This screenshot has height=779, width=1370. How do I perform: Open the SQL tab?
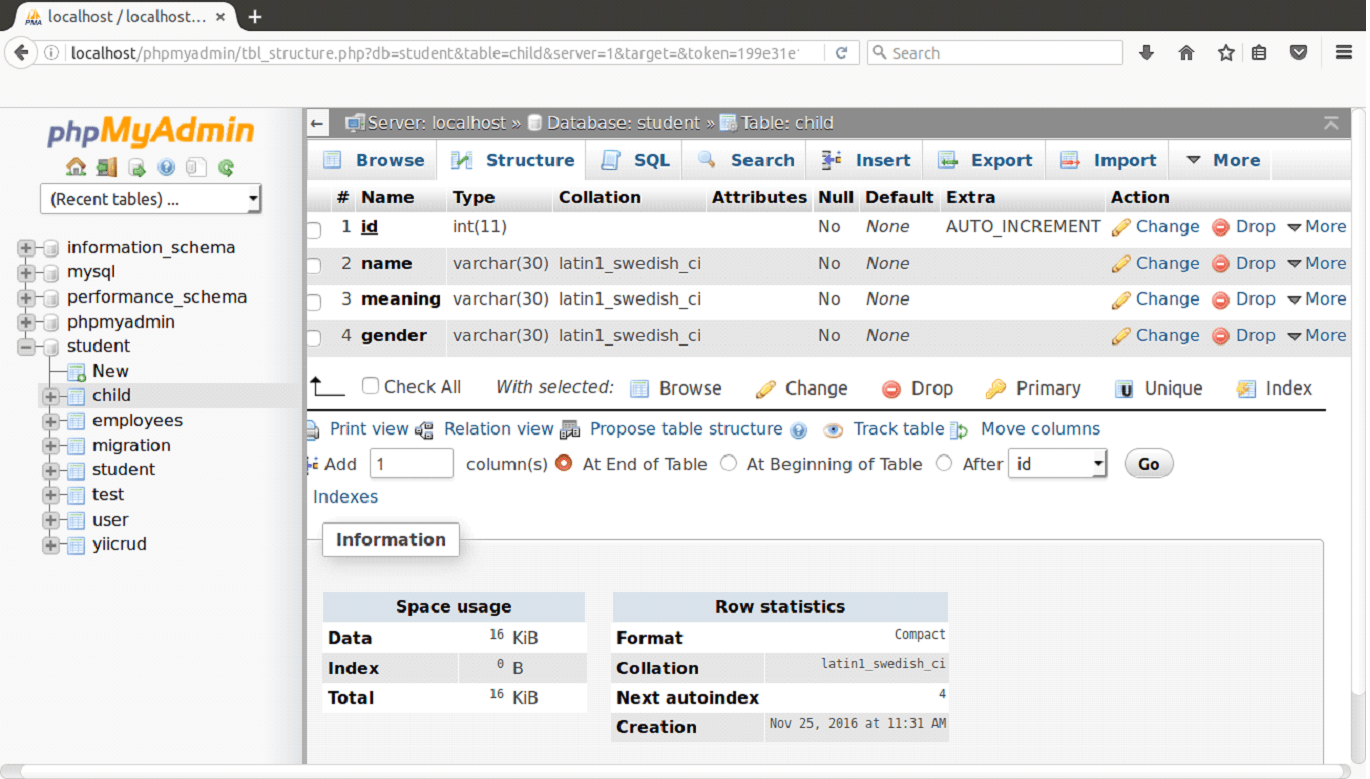(636, 160)
